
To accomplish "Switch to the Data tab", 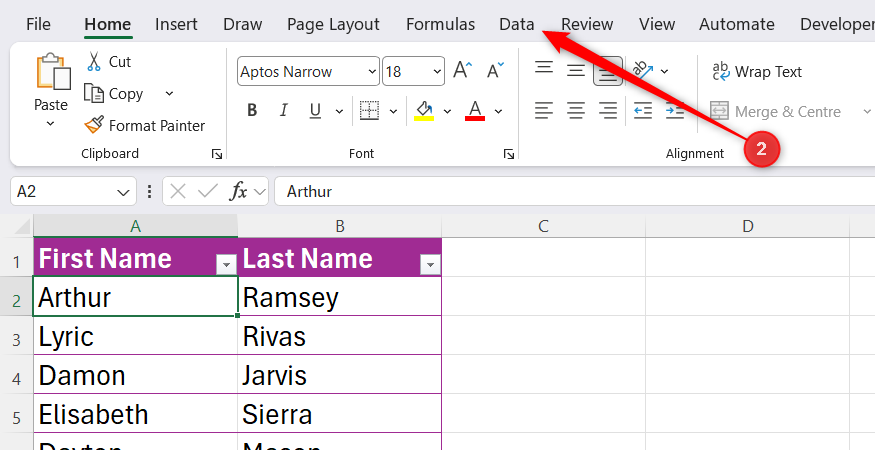I will 516,24.
